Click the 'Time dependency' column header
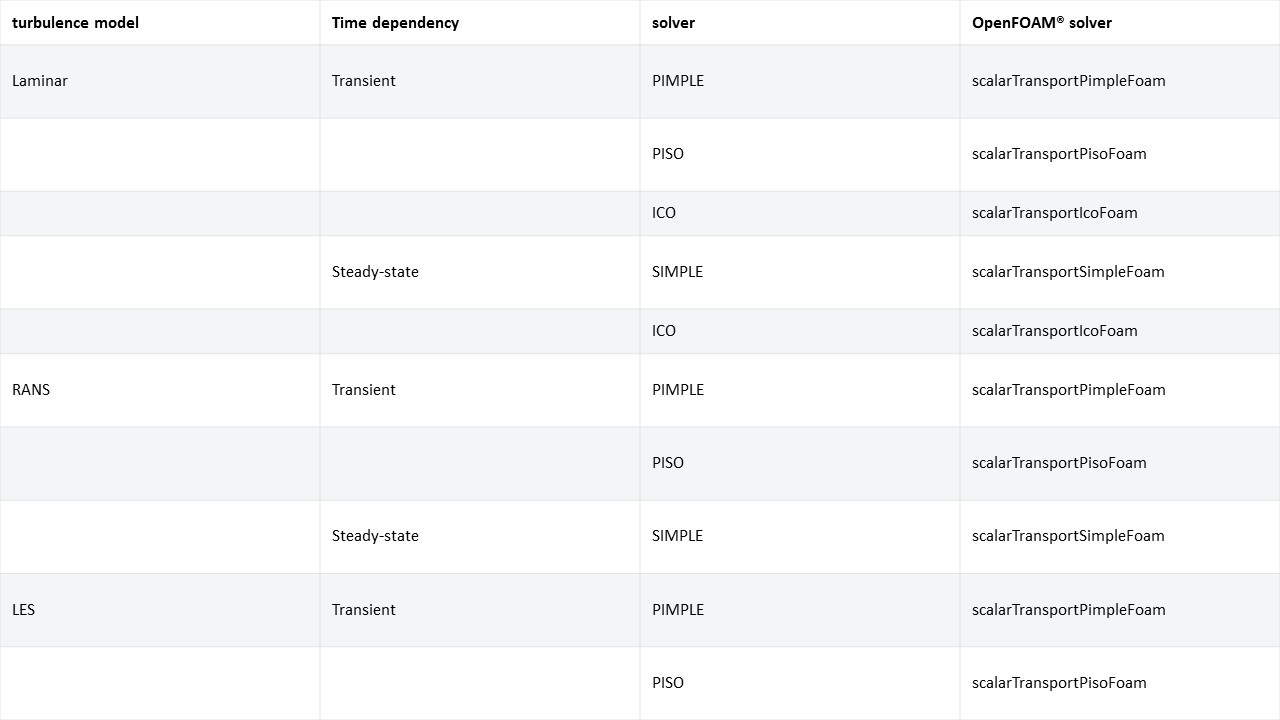This screenshot has height=720, width=1280. [x=395, y=22]
